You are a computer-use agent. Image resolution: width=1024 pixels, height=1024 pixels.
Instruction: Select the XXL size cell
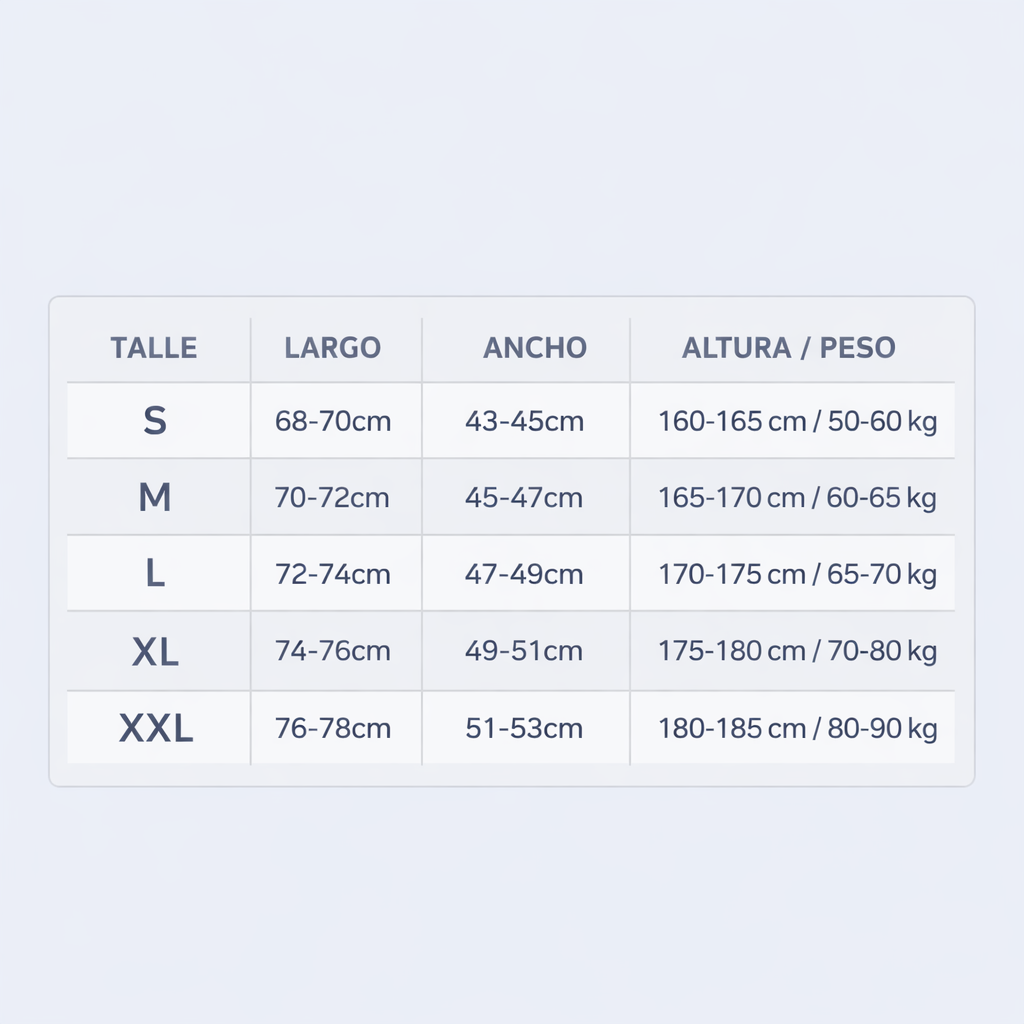[x=156, y=729]
